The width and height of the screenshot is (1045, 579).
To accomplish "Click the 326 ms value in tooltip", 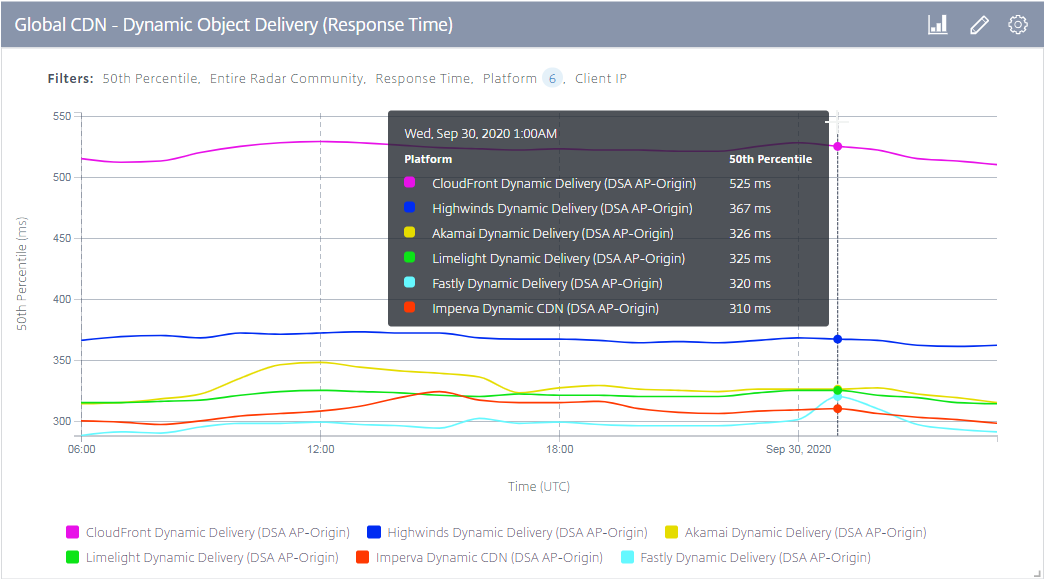I will click(x=750, y=234).
